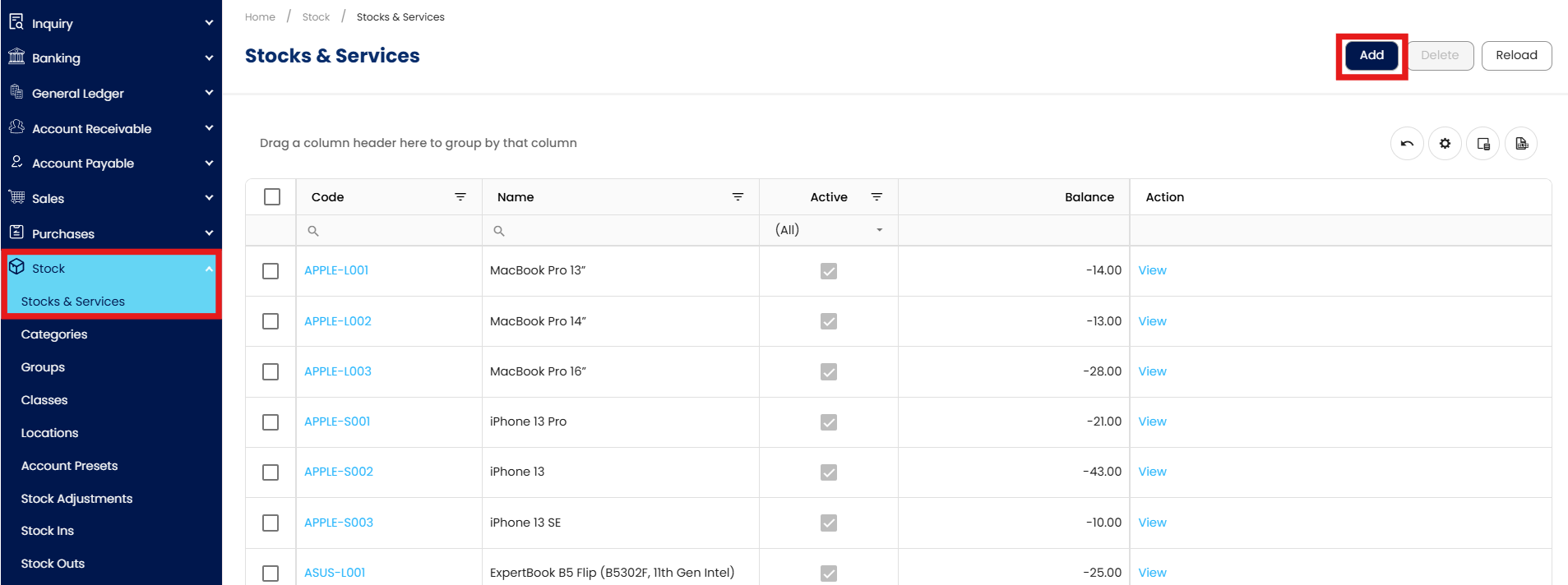Open the Code column filter icon
This screenshot has width=1568, height=585.
[460, 197]
